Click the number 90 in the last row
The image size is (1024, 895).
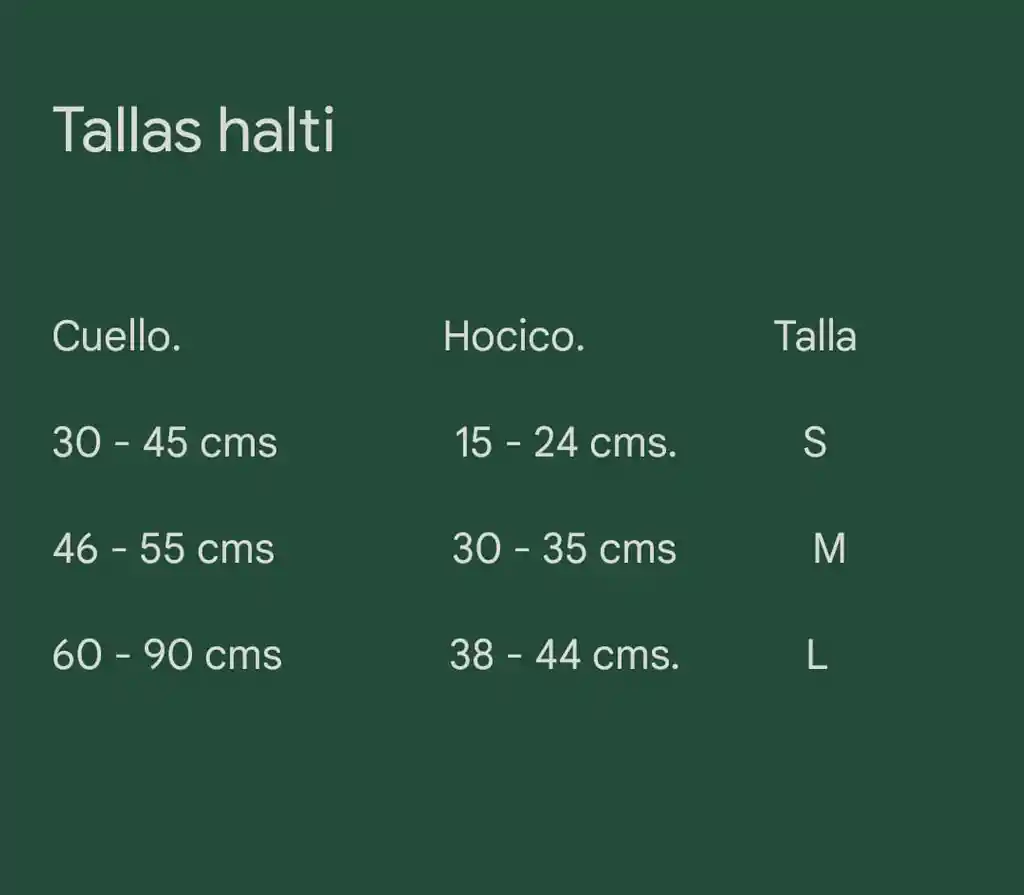point(168,654)
